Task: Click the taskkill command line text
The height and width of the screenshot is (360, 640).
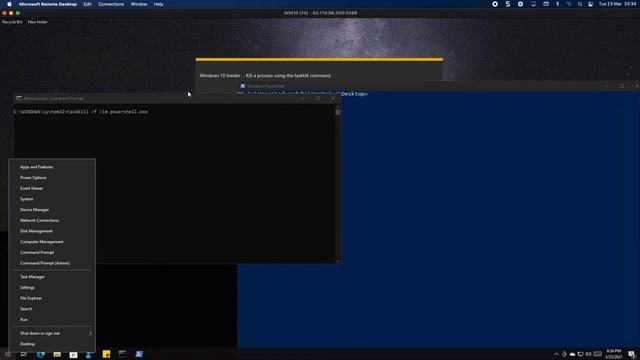Action: tap(80, 112)
